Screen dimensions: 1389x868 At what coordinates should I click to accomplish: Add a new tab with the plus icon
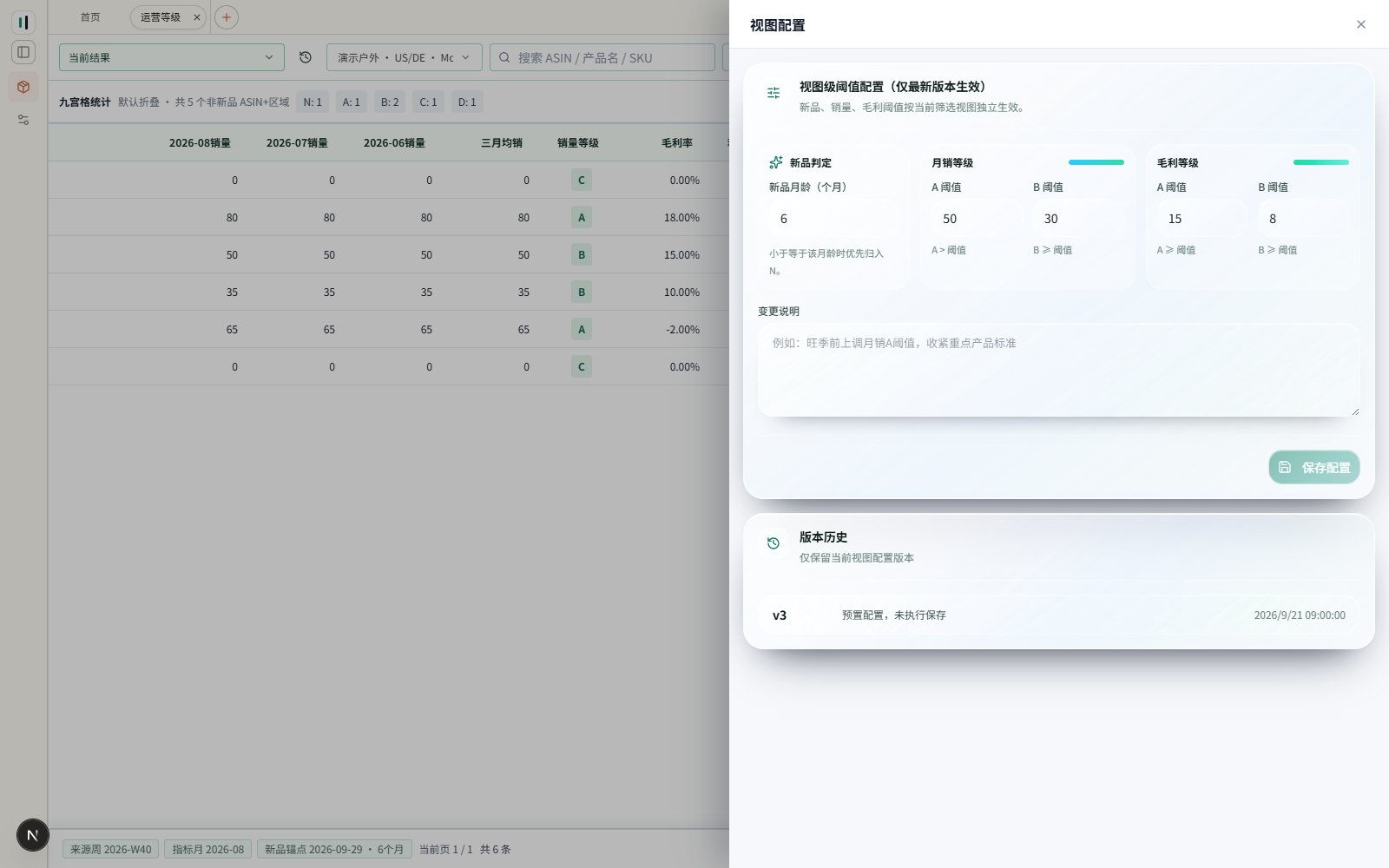(227, 17)
